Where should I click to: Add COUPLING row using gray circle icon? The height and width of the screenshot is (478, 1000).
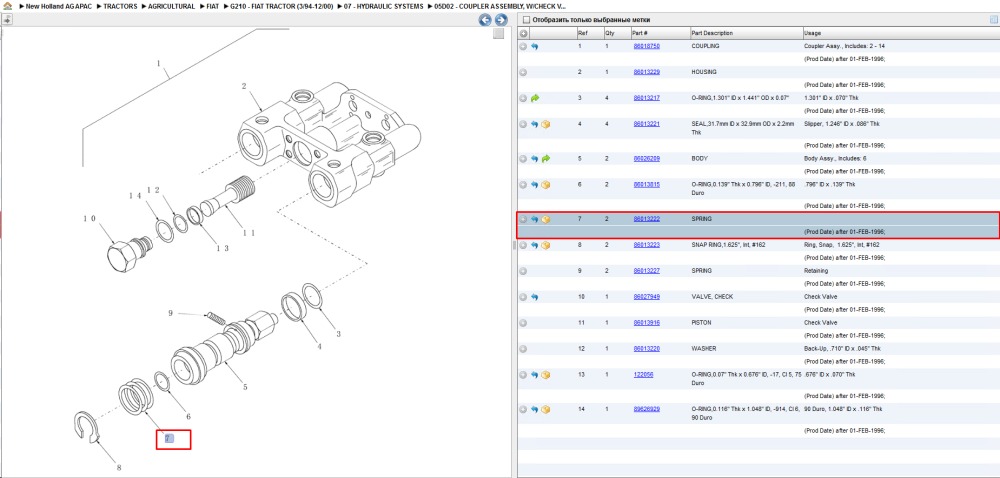coord(523,47)
